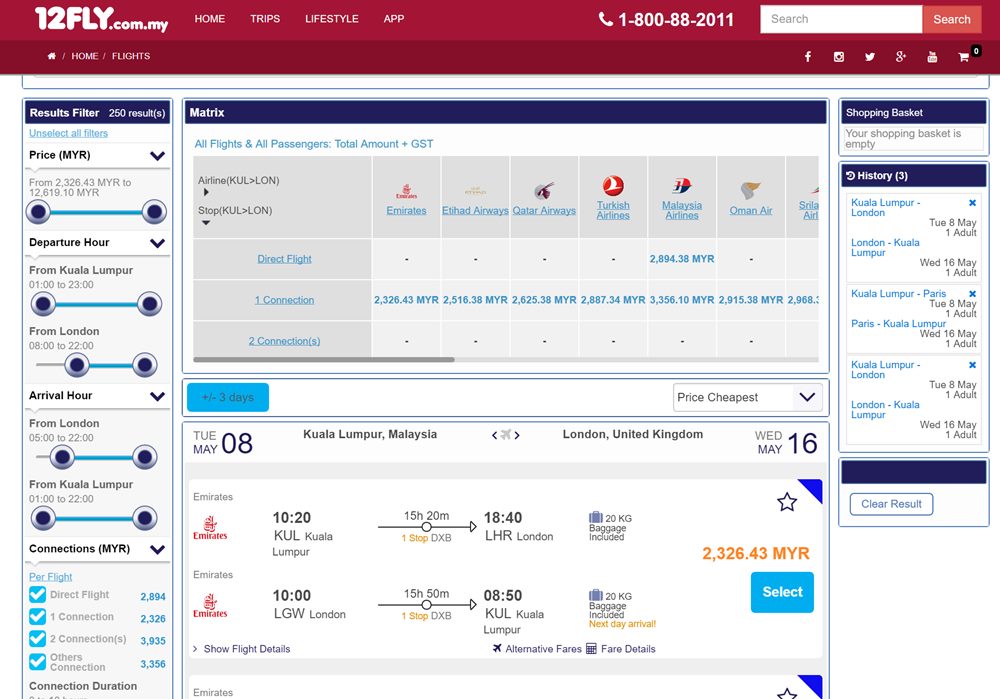
Task: Open the Twitter social icon
Action: point(869,57)
